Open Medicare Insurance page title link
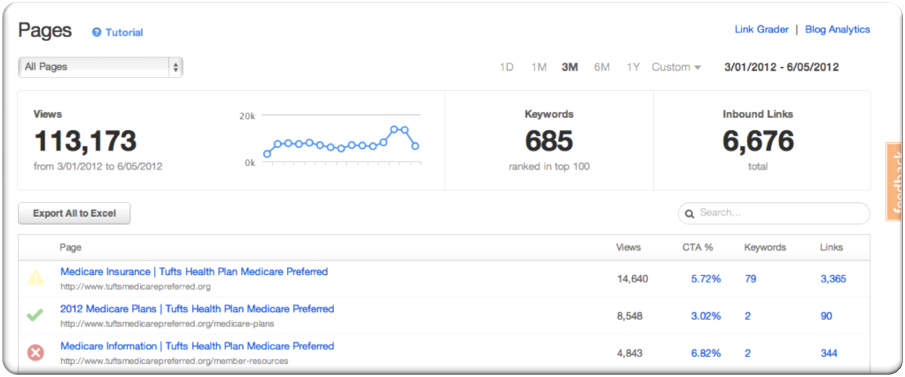The width and height of the screenshot is (905, 377). coord(194,271)
